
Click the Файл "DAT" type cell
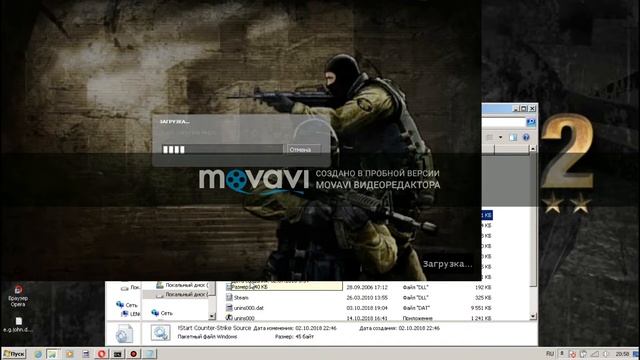click(416, 308)
